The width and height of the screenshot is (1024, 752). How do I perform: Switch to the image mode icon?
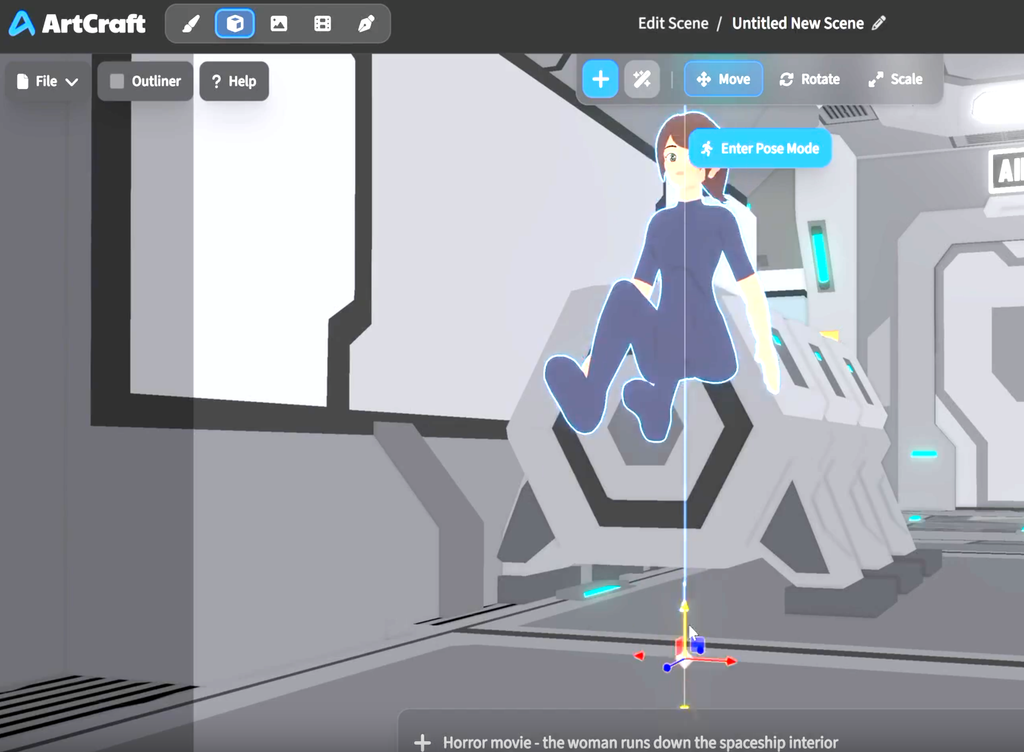click(279, 24)
